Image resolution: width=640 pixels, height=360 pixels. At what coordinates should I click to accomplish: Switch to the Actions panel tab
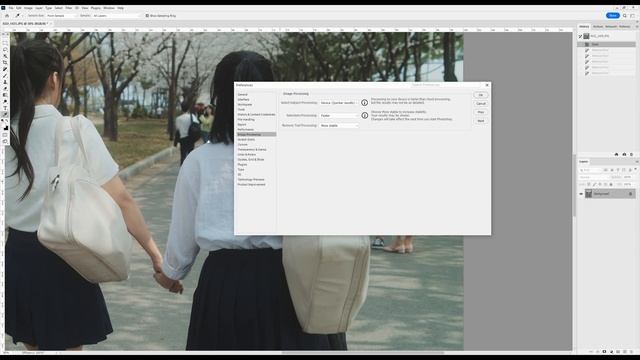click(x=598, y=27)
